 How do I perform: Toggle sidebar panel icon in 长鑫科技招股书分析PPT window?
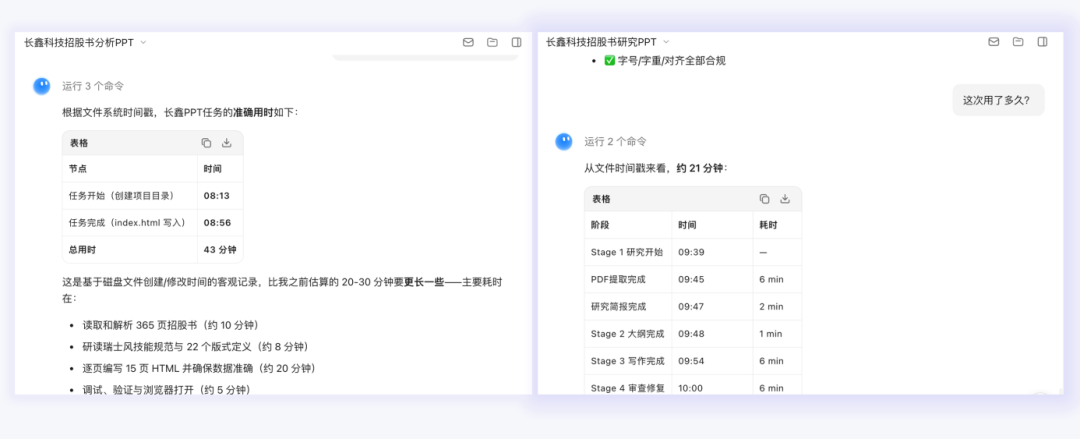pyautogui.click(x=517, y=42)
